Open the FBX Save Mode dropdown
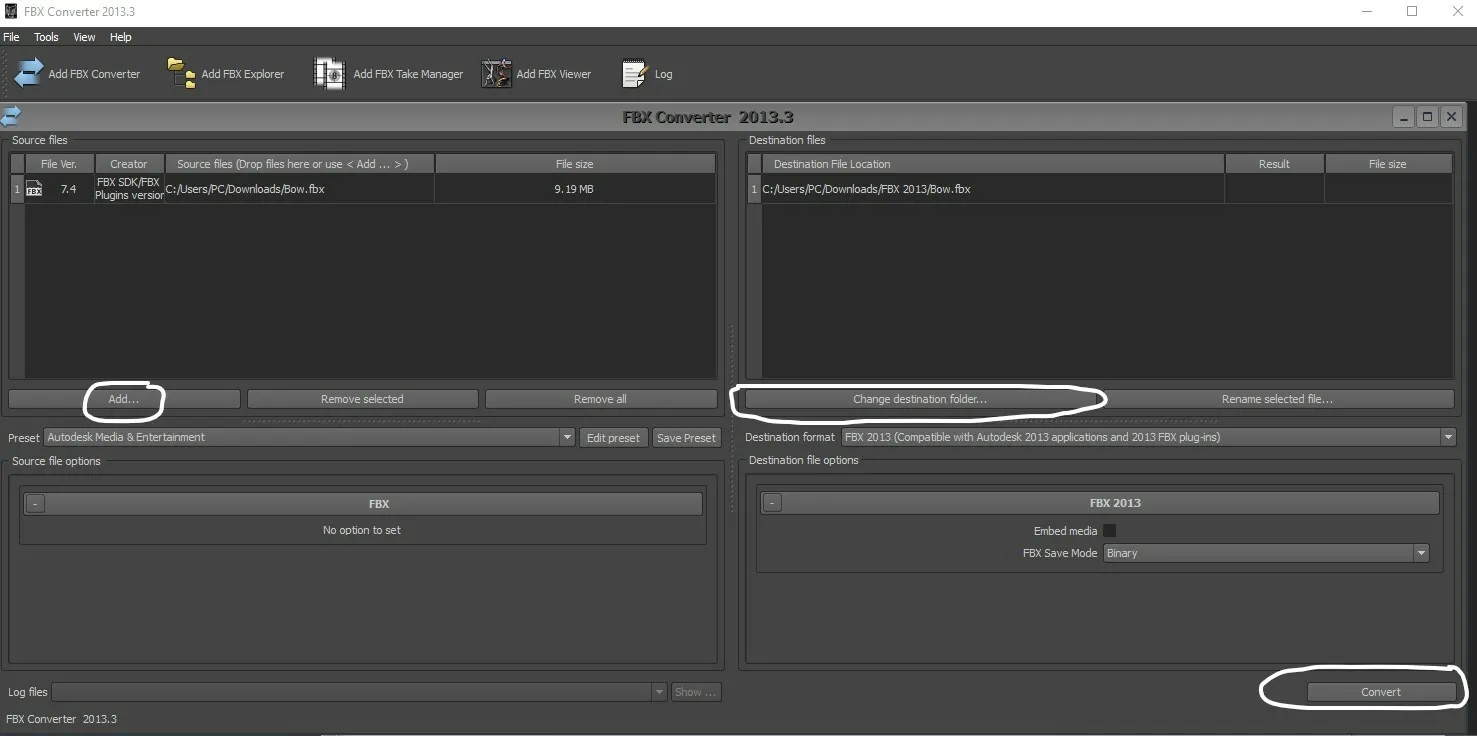This screenshot has height=736, width=1477. [x=1266, y=553]
